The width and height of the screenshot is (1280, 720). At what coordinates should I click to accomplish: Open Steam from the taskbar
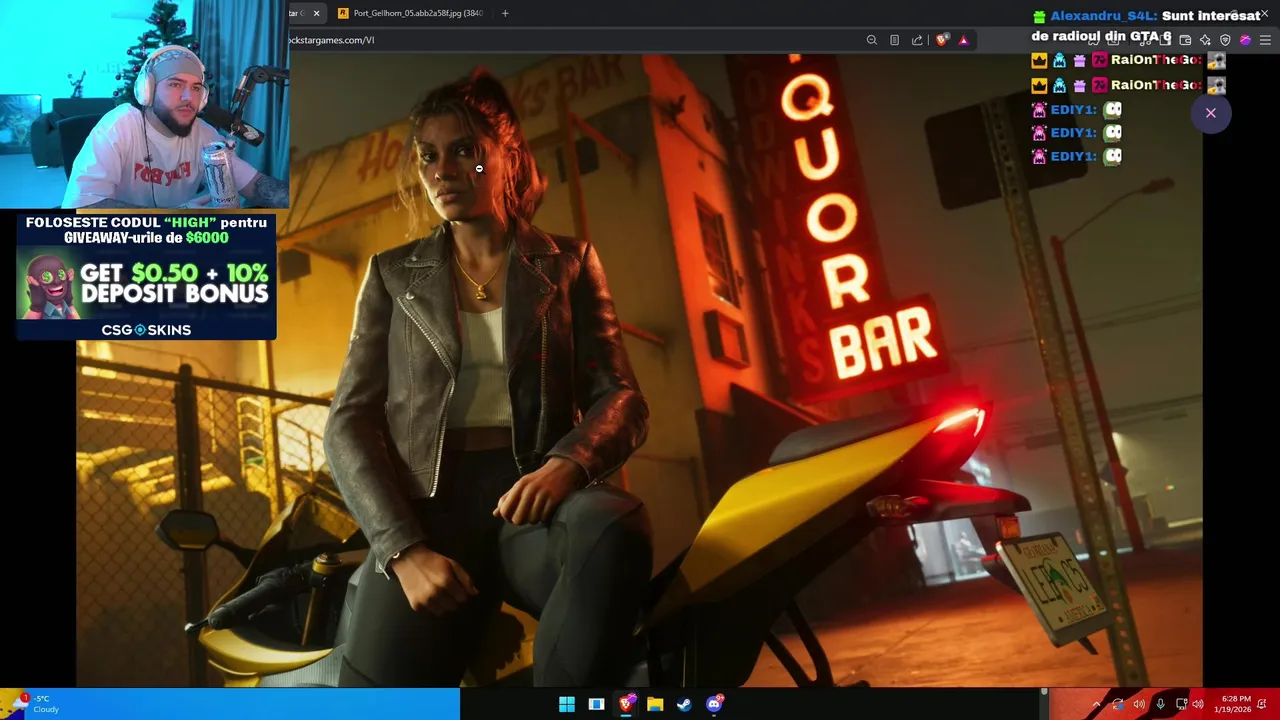[684, 704]
